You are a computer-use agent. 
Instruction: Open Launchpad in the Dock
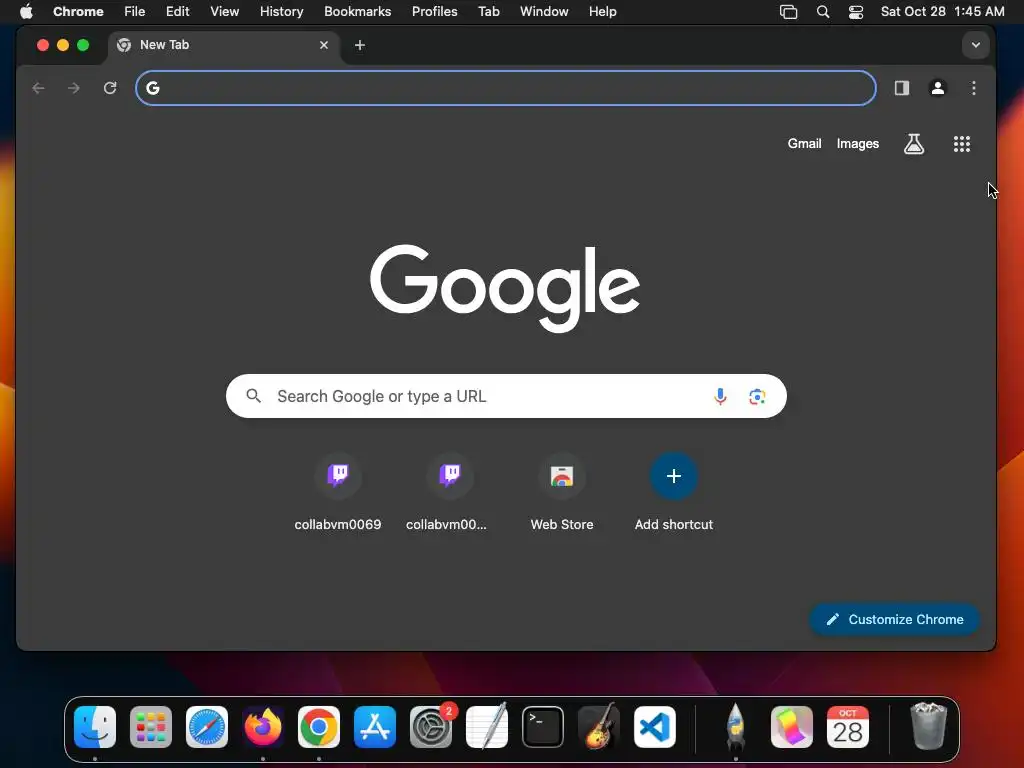[151, 727]
